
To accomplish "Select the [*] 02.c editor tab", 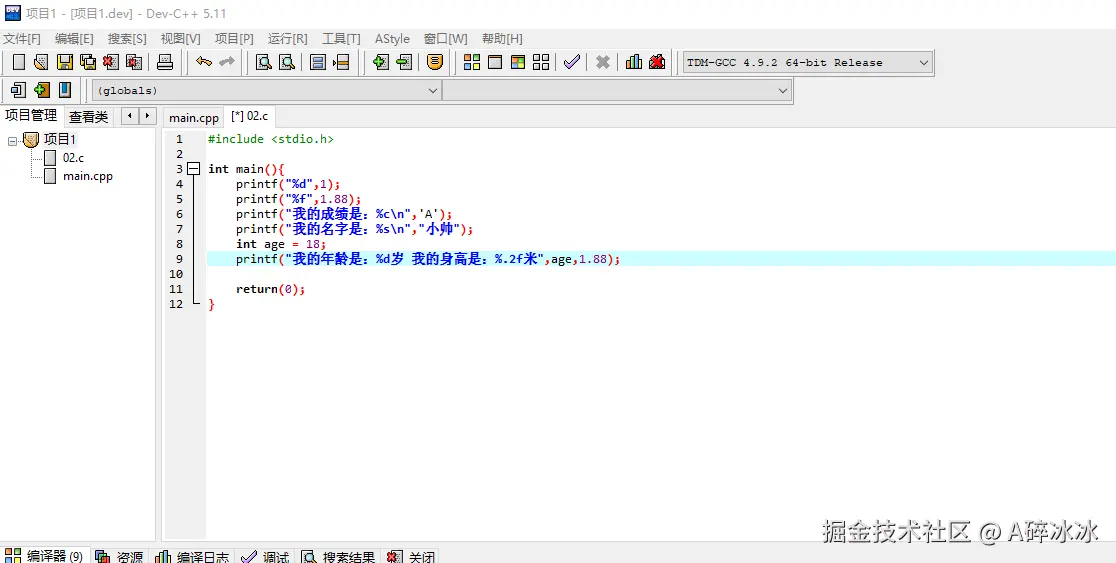I will point(250,116).
